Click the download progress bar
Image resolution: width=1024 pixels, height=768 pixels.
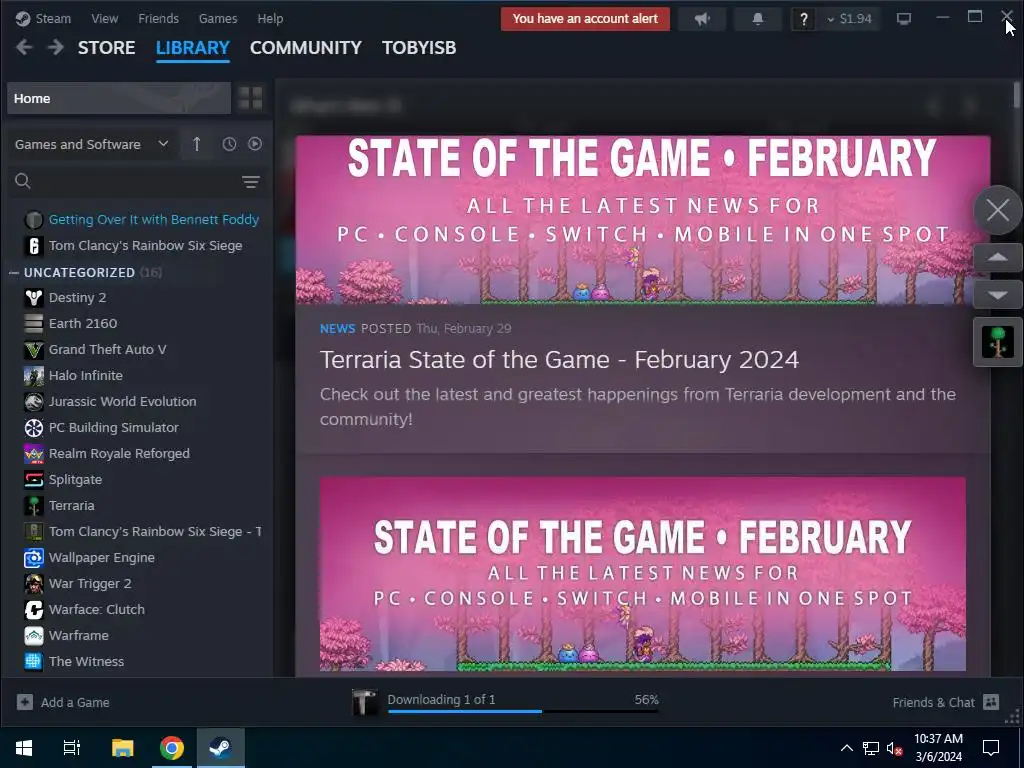[x=522, y=711]
